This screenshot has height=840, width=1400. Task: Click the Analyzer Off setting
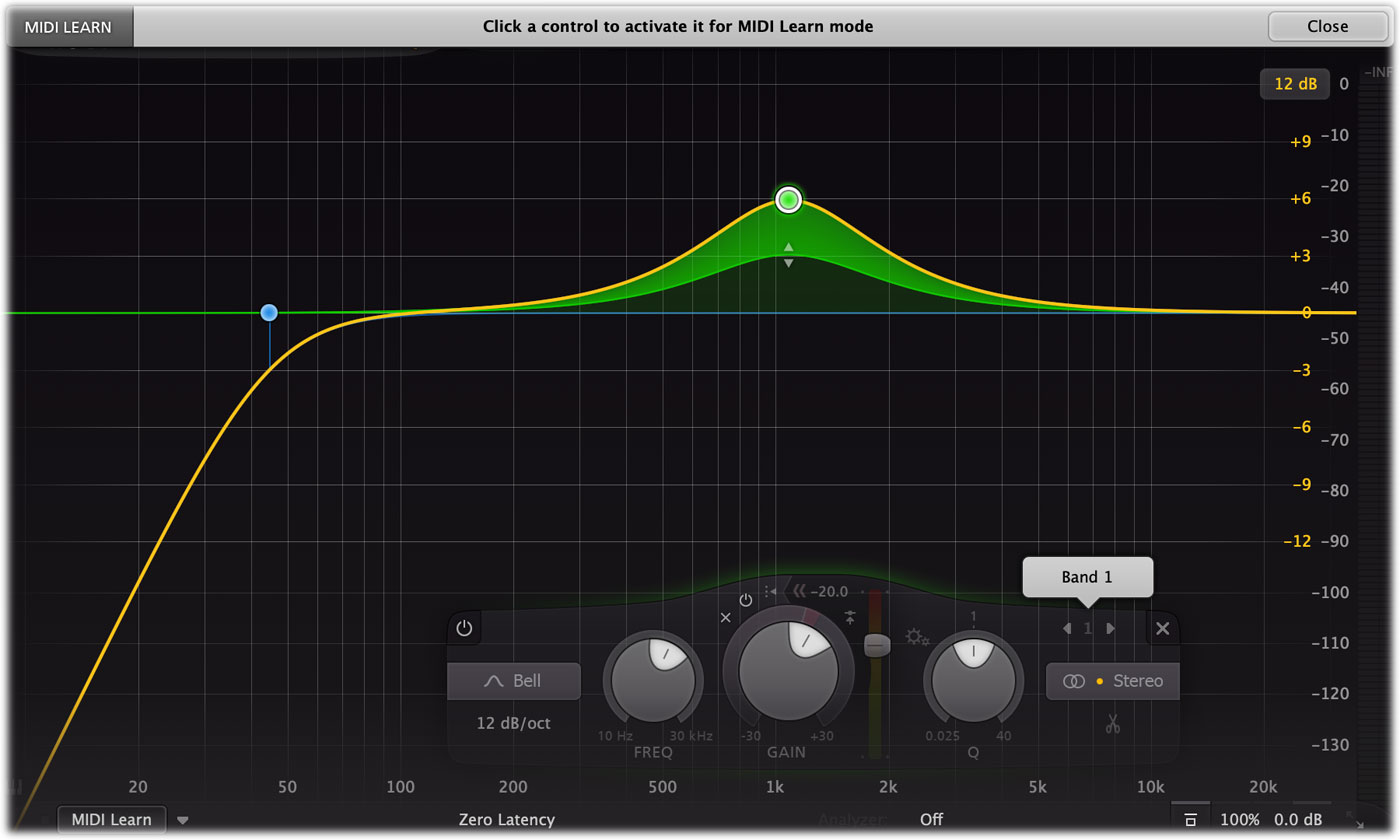(x=931, y=820)
